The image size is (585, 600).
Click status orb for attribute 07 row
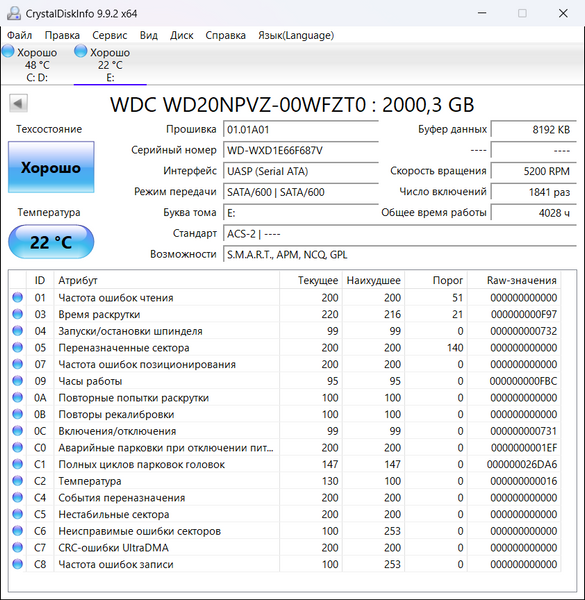click(x=18, y=364)
